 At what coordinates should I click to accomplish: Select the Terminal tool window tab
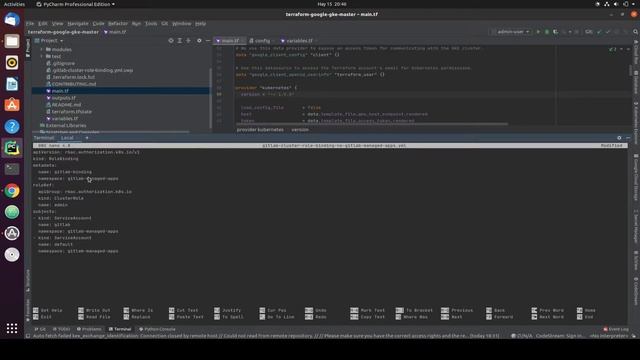point(120,329)
